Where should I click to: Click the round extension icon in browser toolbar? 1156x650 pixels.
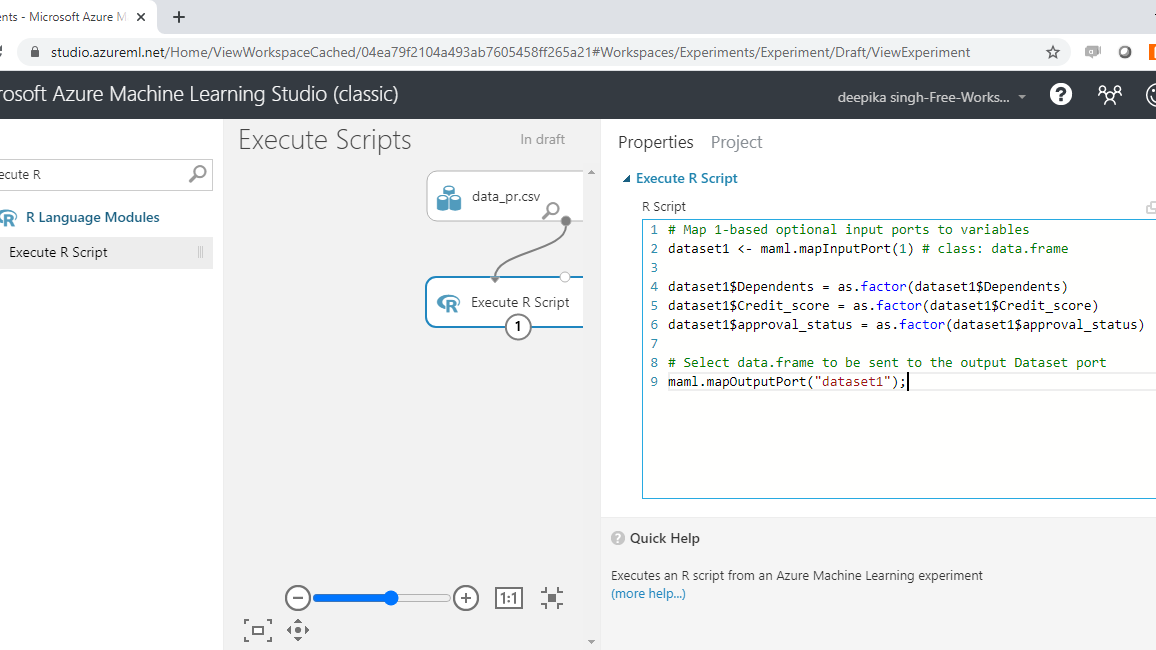tap(1125, 52)
